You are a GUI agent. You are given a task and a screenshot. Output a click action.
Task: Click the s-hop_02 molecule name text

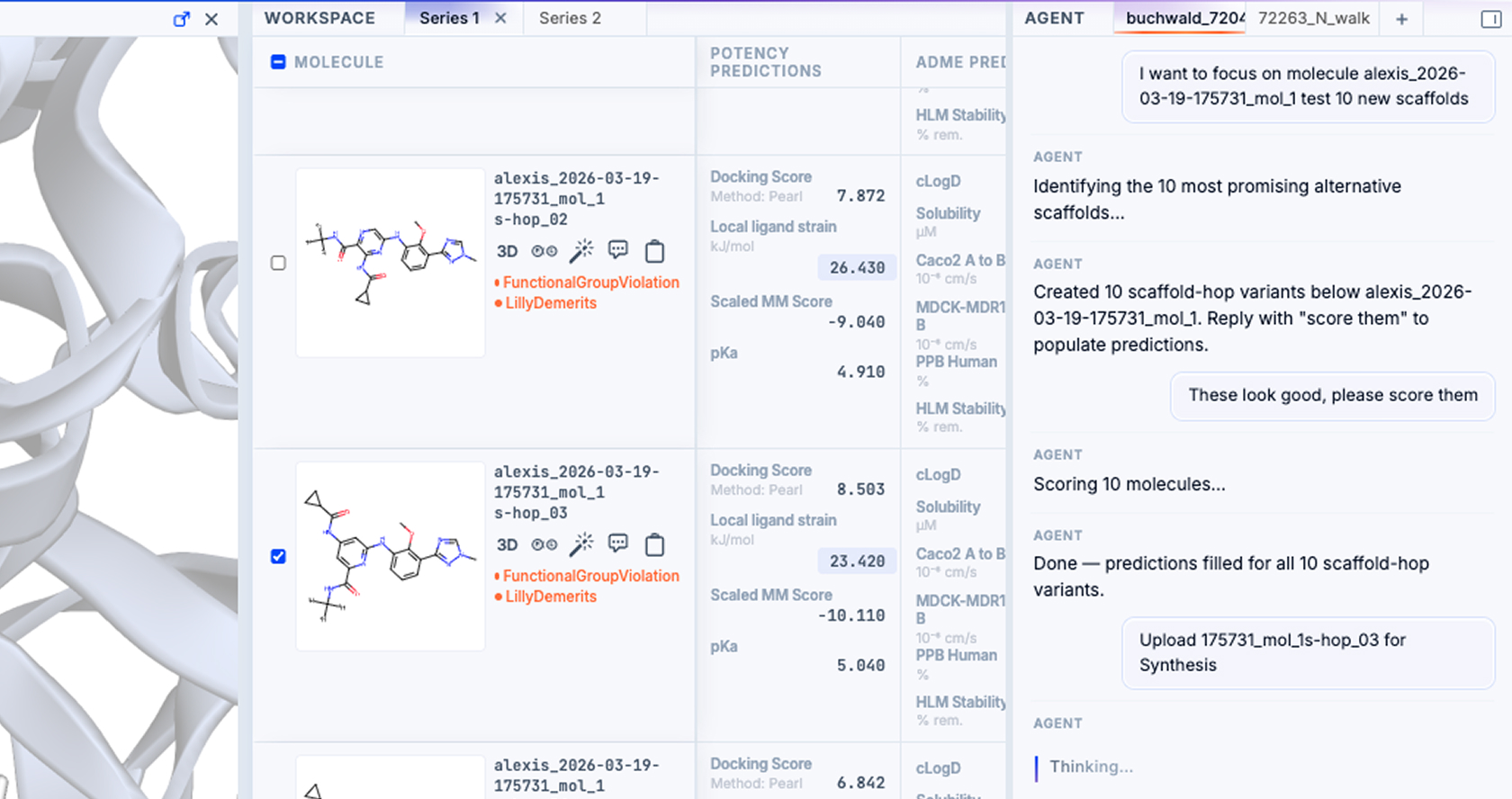click(576, 199)
